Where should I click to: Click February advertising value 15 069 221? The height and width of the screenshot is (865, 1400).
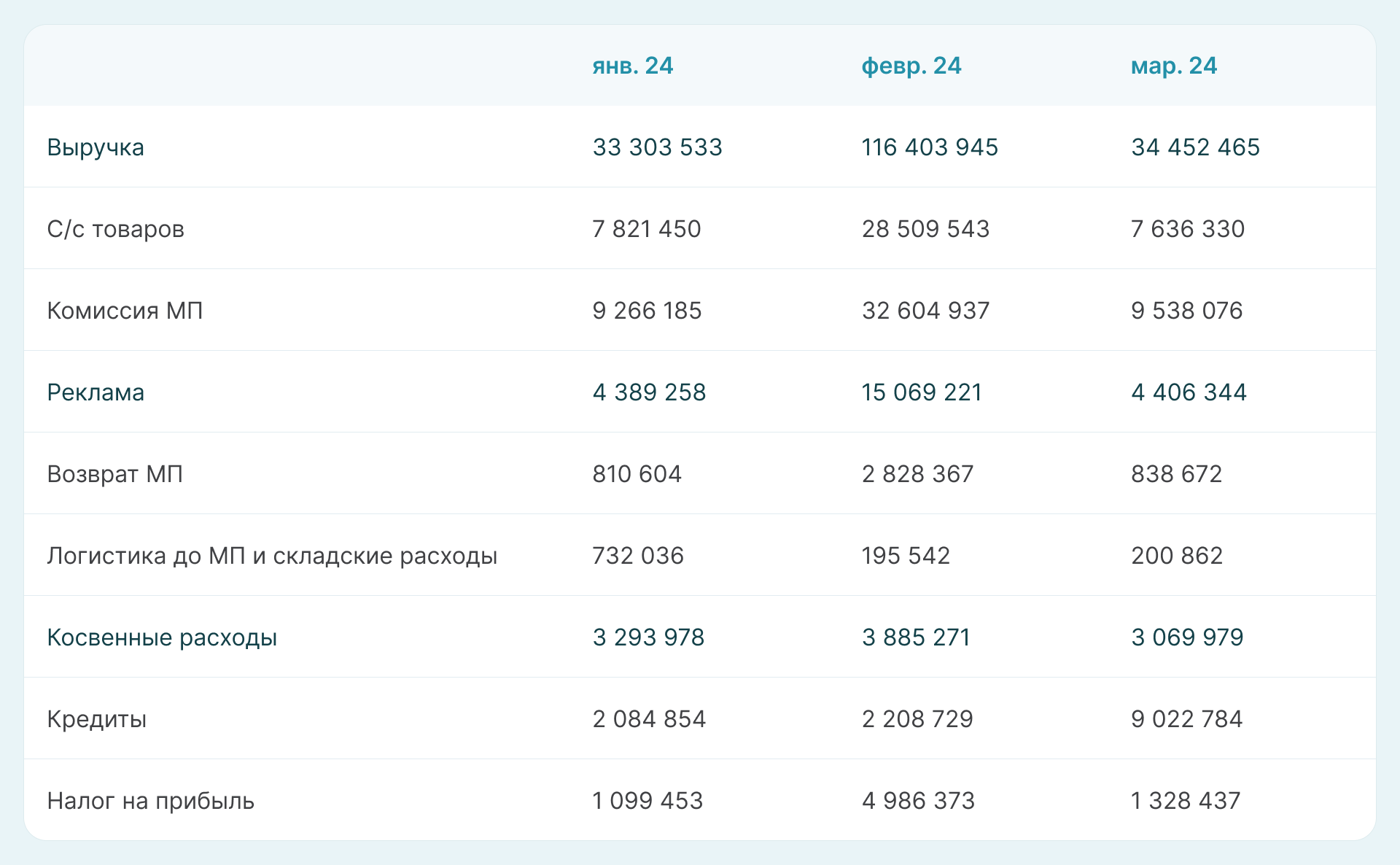tap(922, 392)
